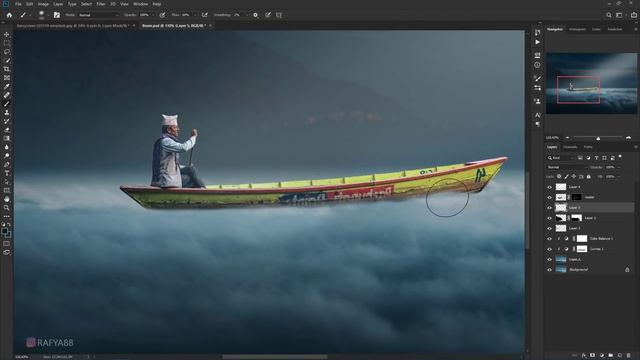Toggle layer filtering on or off
Viewport: 640px width, 360px height.
pyautogui.click(x=620, y=157)
